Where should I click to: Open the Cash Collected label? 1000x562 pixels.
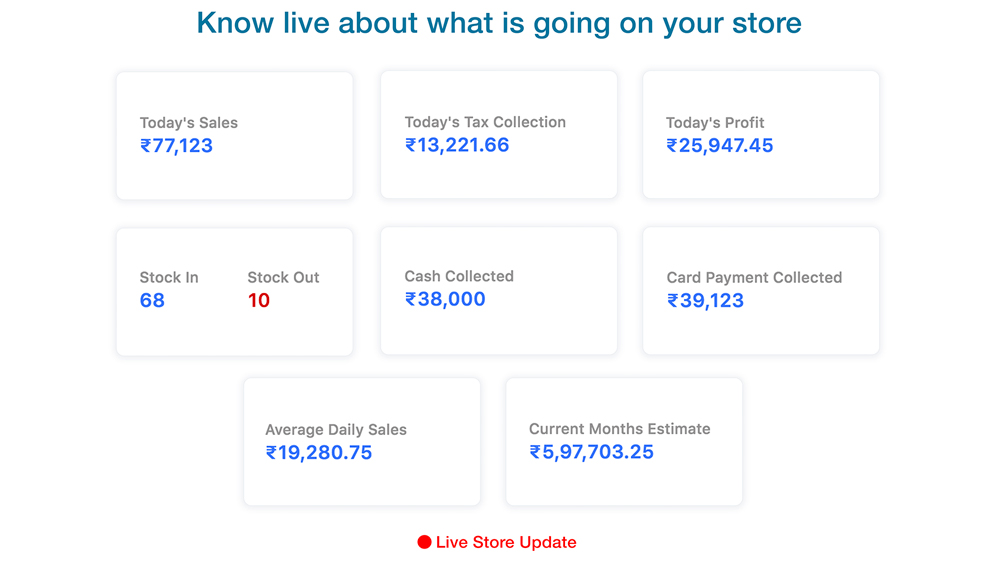(x=459, y=276)
